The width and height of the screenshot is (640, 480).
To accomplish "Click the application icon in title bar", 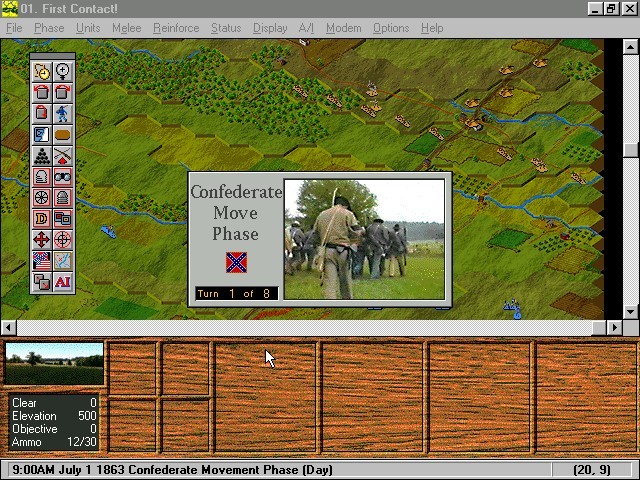I will pos(9,9).
